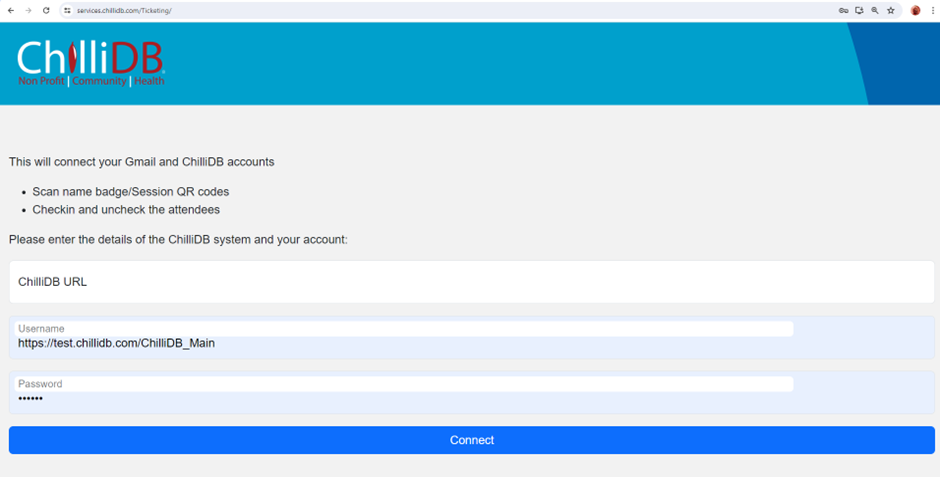The image size is (940, 477).
Task: Click the text "Scan name badge/Session QR codes"
Action: click(x=131, y=192)
